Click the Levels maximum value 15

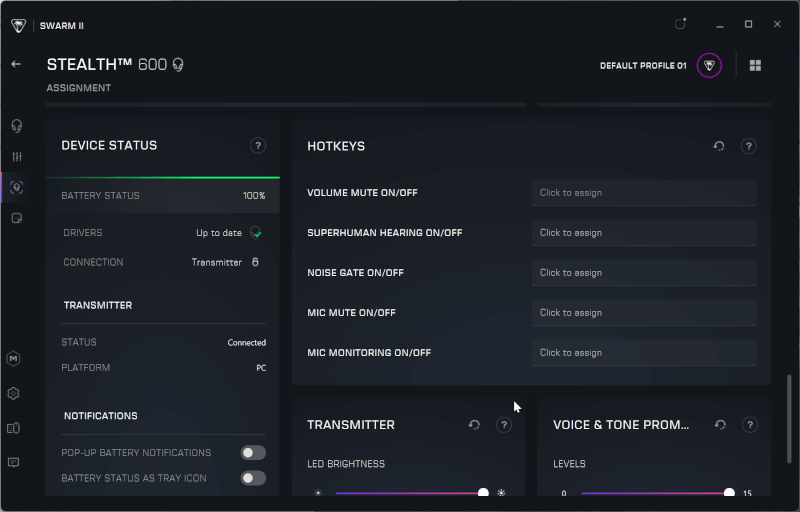[x=747, y=494]
